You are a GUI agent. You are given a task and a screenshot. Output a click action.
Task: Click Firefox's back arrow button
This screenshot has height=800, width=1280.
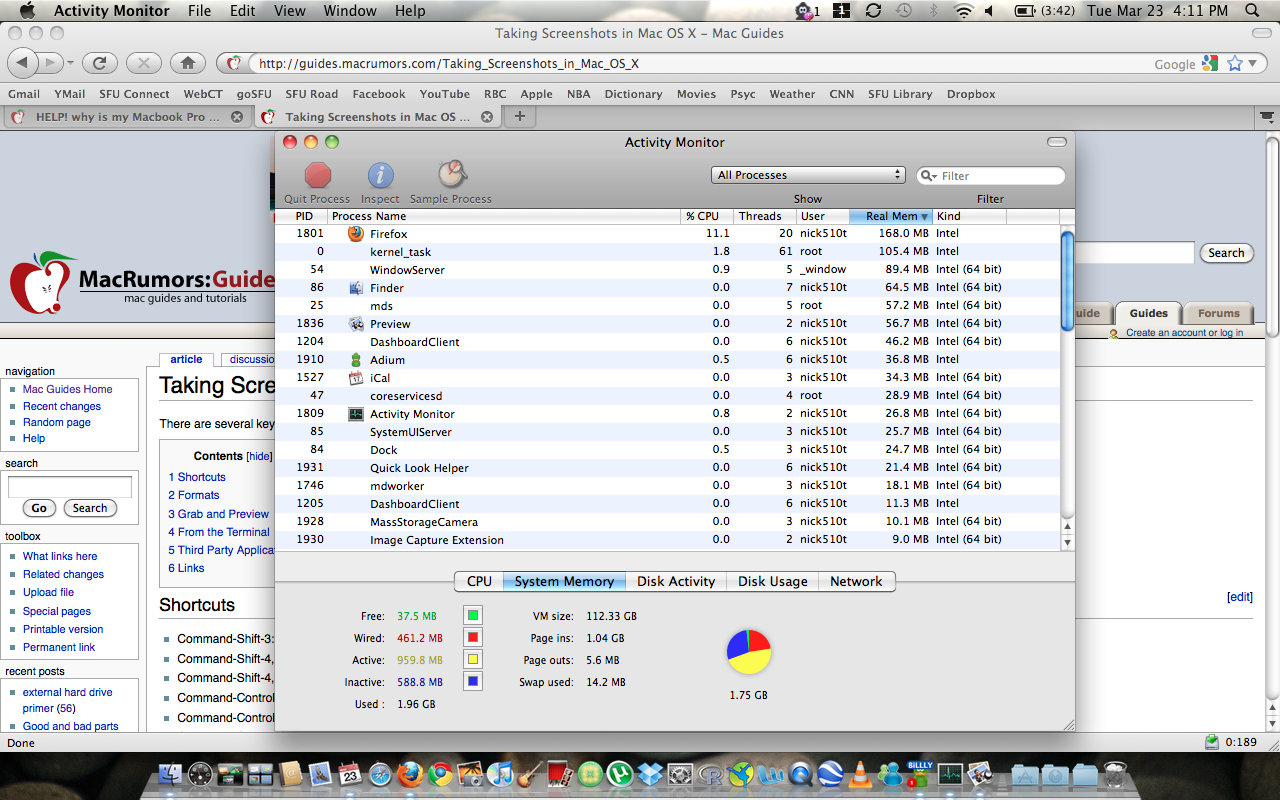point(24,63)
